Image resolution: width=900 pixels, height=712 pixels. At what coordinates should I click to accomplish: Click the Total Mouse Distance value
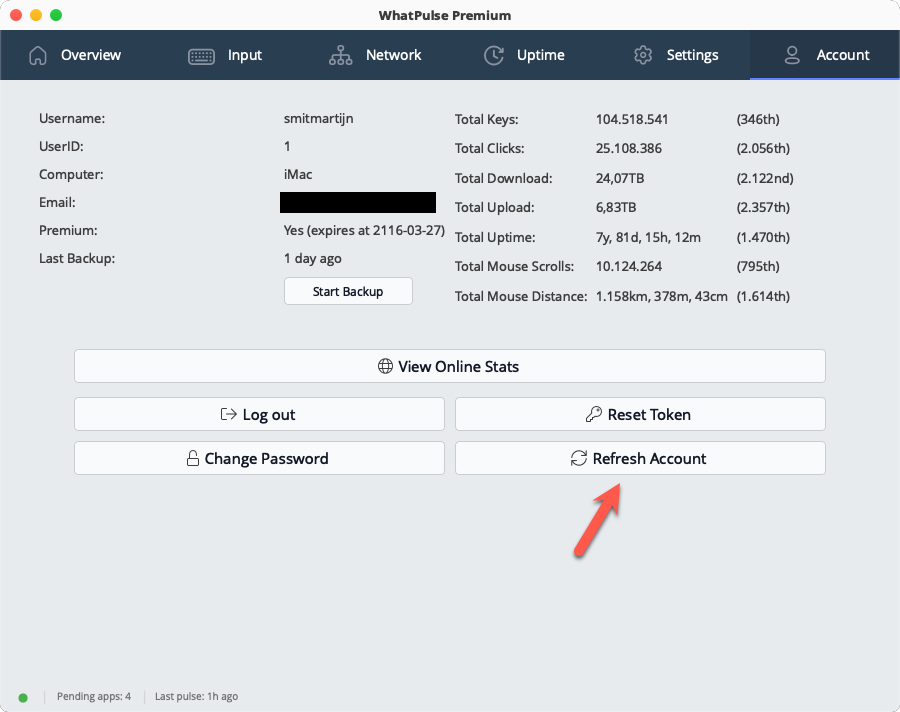pyautogui.click(x=661, y=296)
